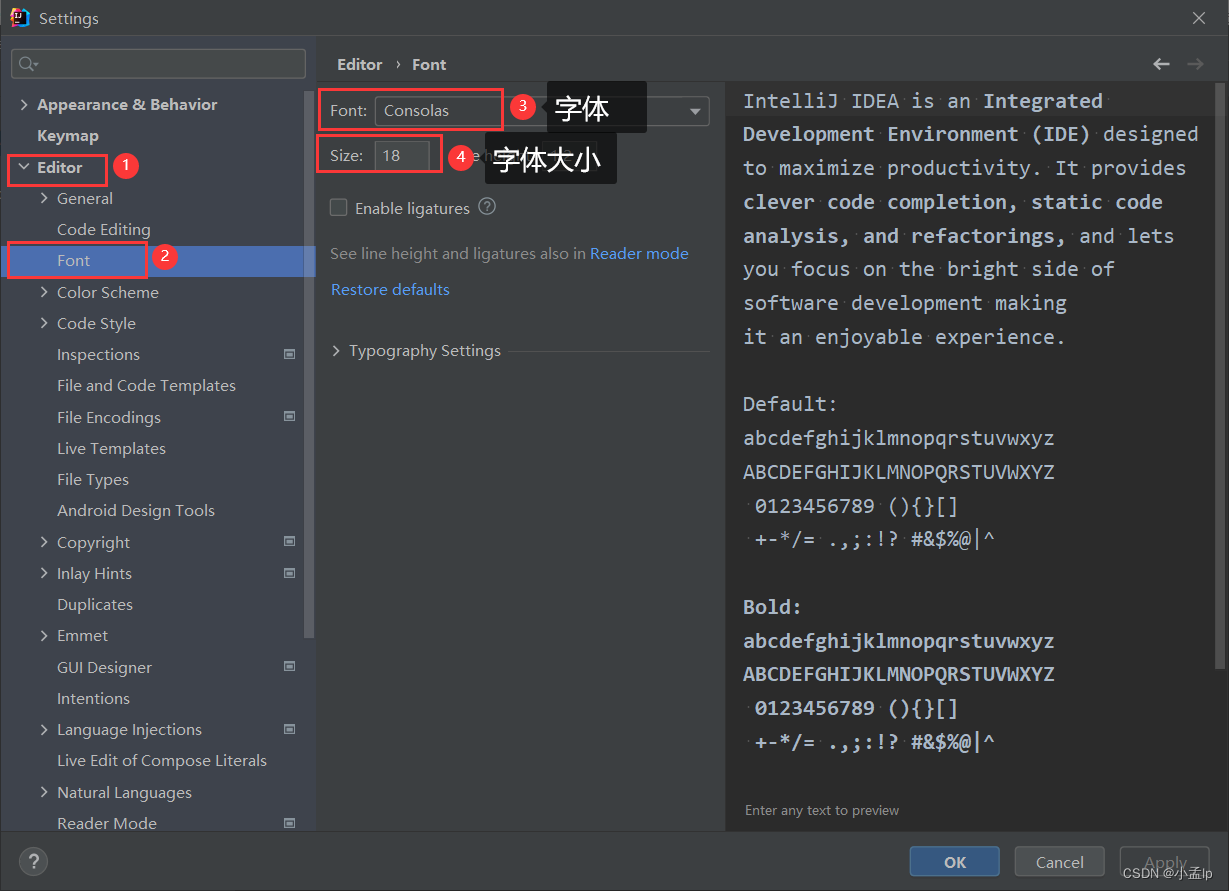Collapse the Editor section
This screenshot has width=1229, height=891.
(24, 167)
